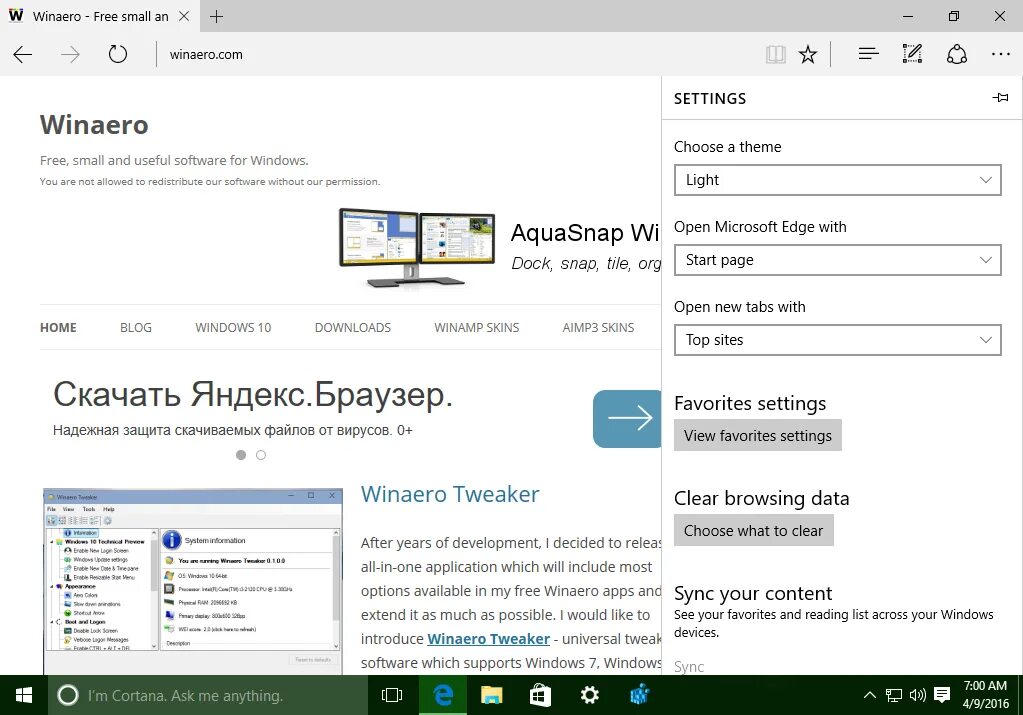Expand the Choose a theme dropdown
This screenshot has height=715, width=1023.
pyautogui.click(x=838, y=180)
